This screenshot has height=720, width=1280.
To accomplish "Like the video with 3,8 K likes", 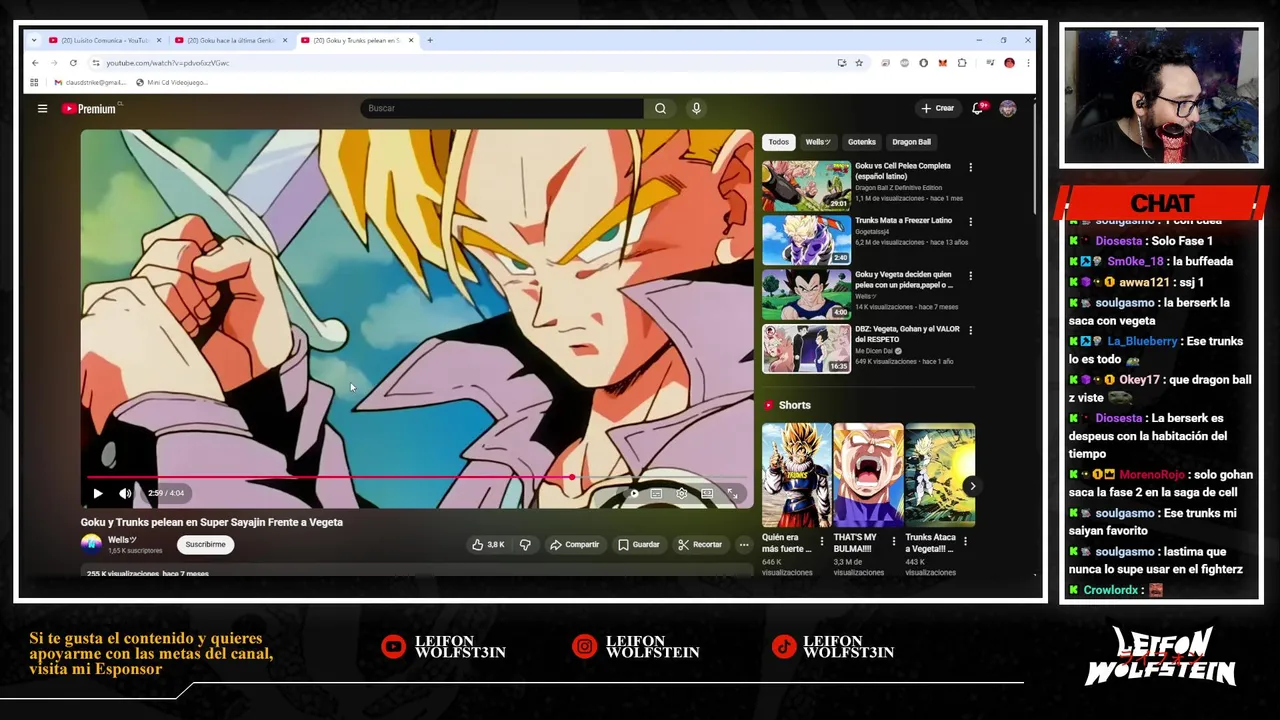I will coord(488,545).
